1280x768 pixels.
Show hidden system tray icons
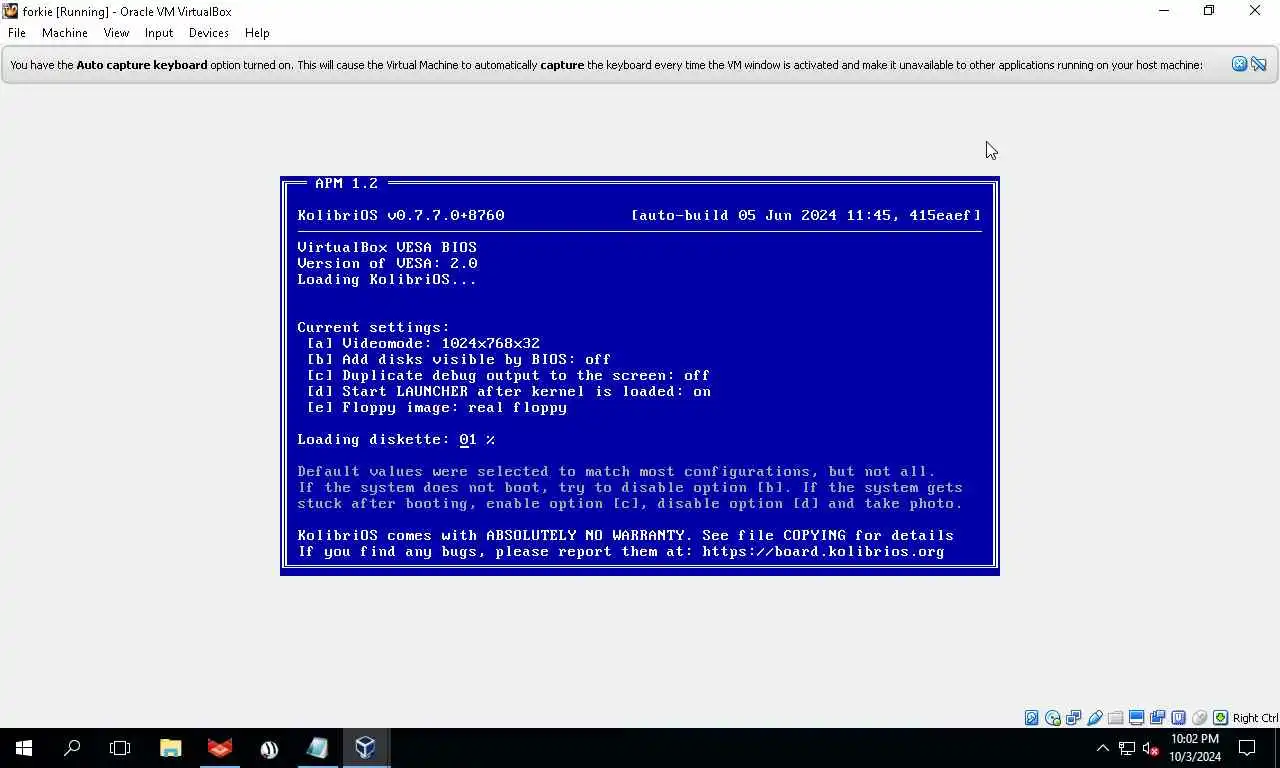[1103, 748]
